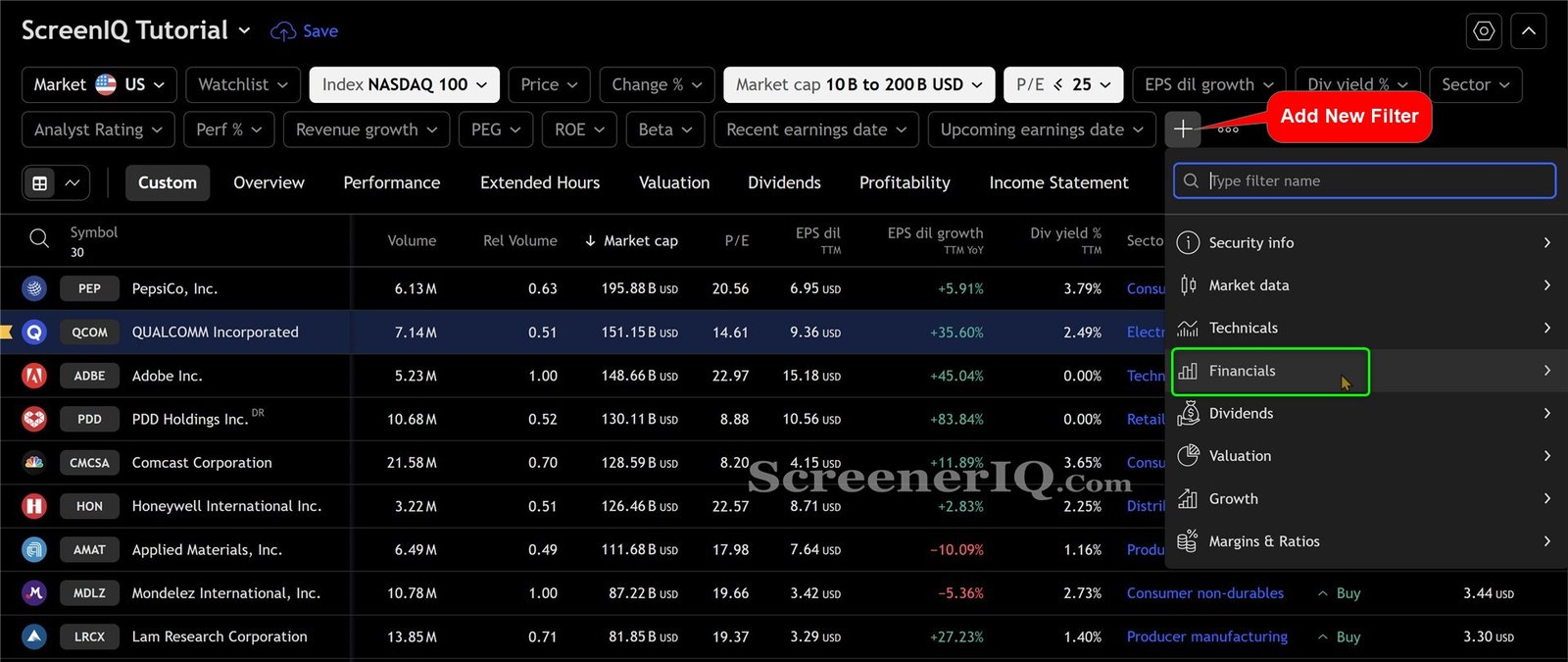Click the Technicals chart icon
Image resolution: width=1568 pixels, height=662 pixels.
pyautogui.click(x=1188, y=328)
